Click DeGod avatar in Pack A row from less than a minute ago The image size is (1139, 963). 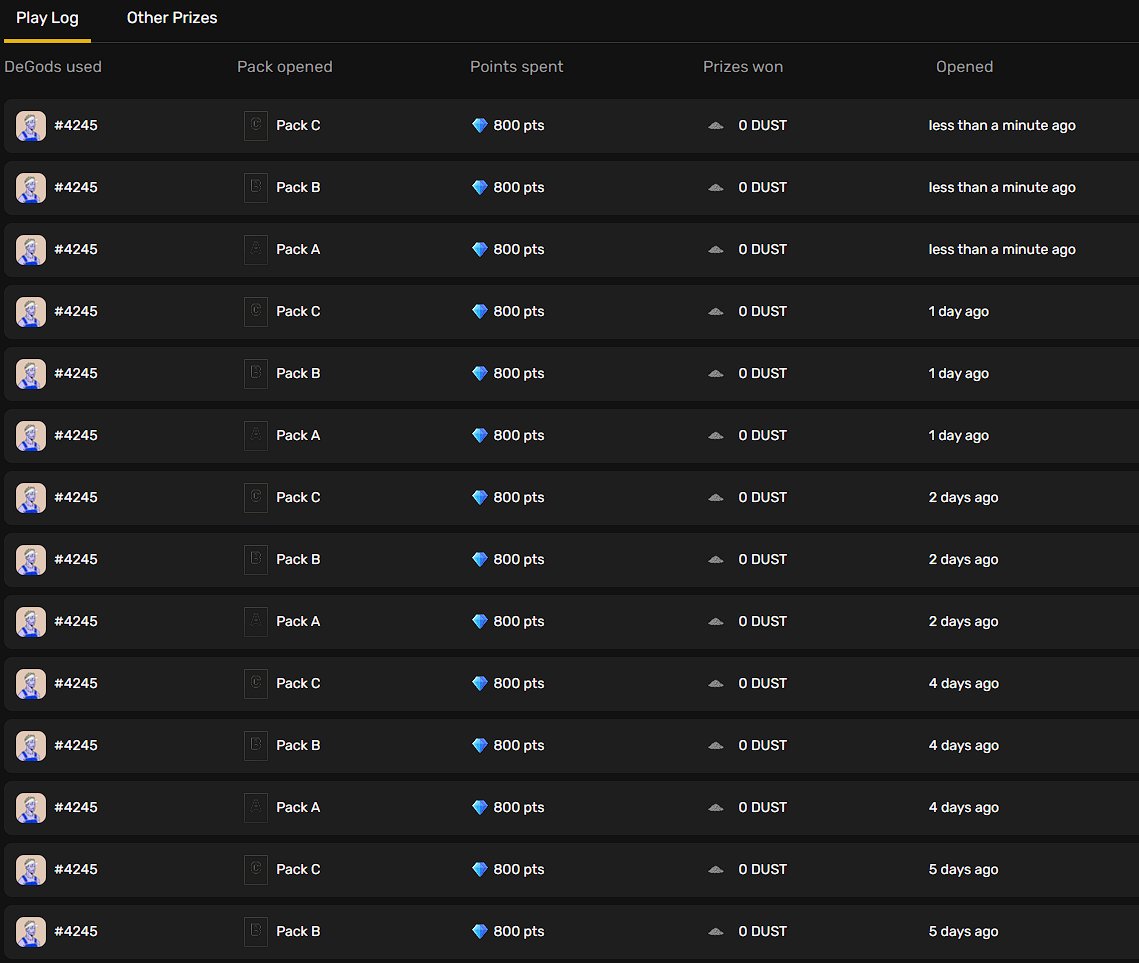[x=31, y=249]
